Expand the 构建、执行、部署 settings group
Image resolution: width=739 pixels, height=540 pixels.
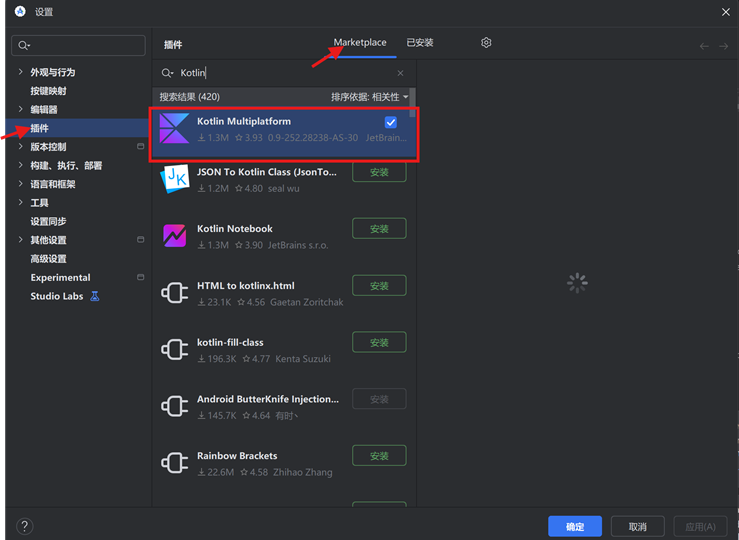coord(20,165)
